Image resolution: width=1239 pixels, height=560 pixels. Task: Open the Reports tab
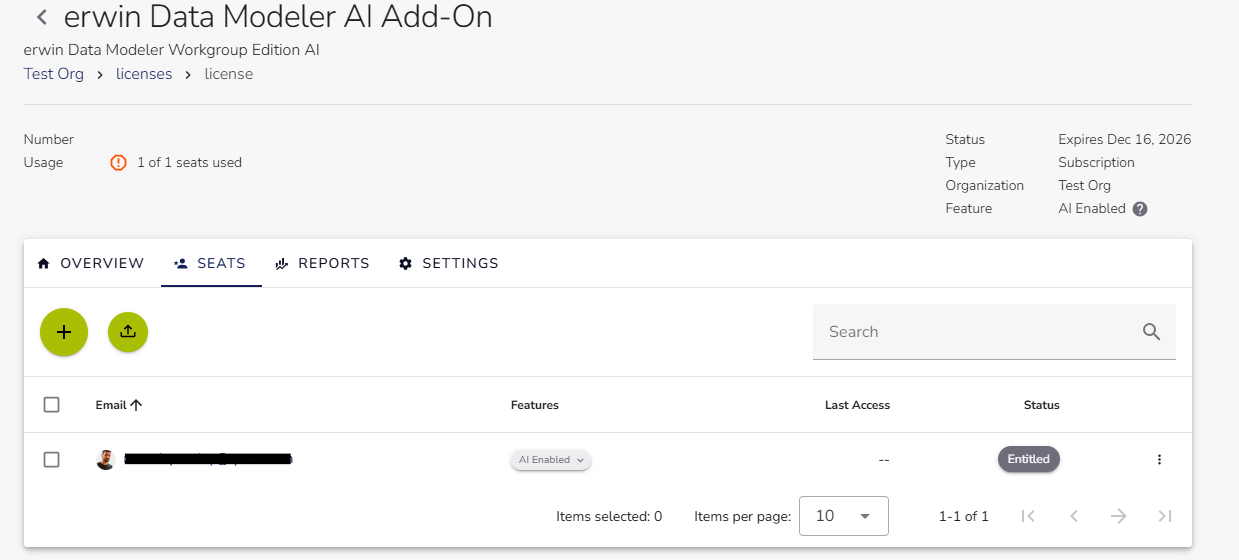coord(323,263)
